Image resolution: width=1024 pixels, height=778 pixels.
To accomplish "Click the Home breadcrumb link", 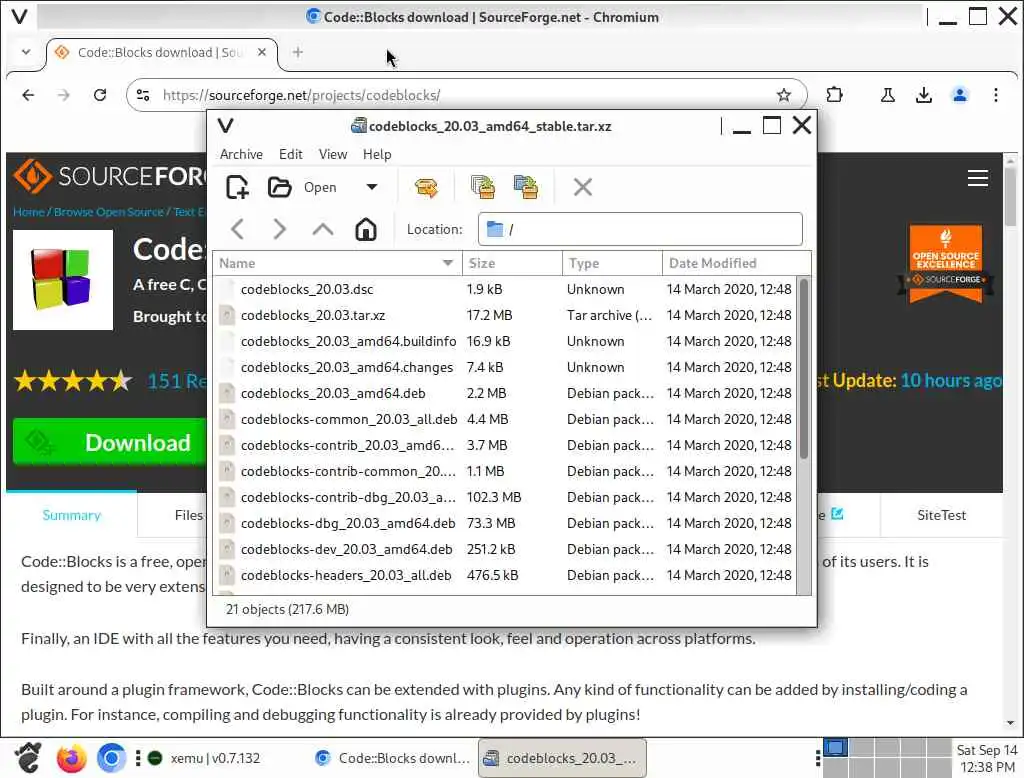I will [x=29, y=212].
